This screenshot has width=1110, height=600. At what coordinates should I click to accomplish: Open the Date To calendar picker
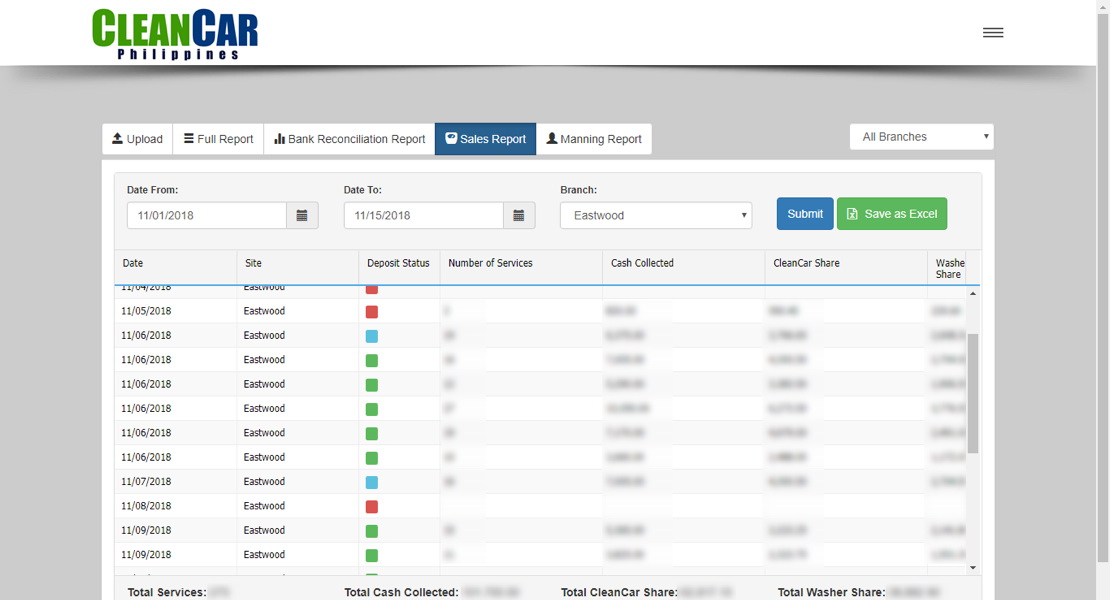pos(518,214)
